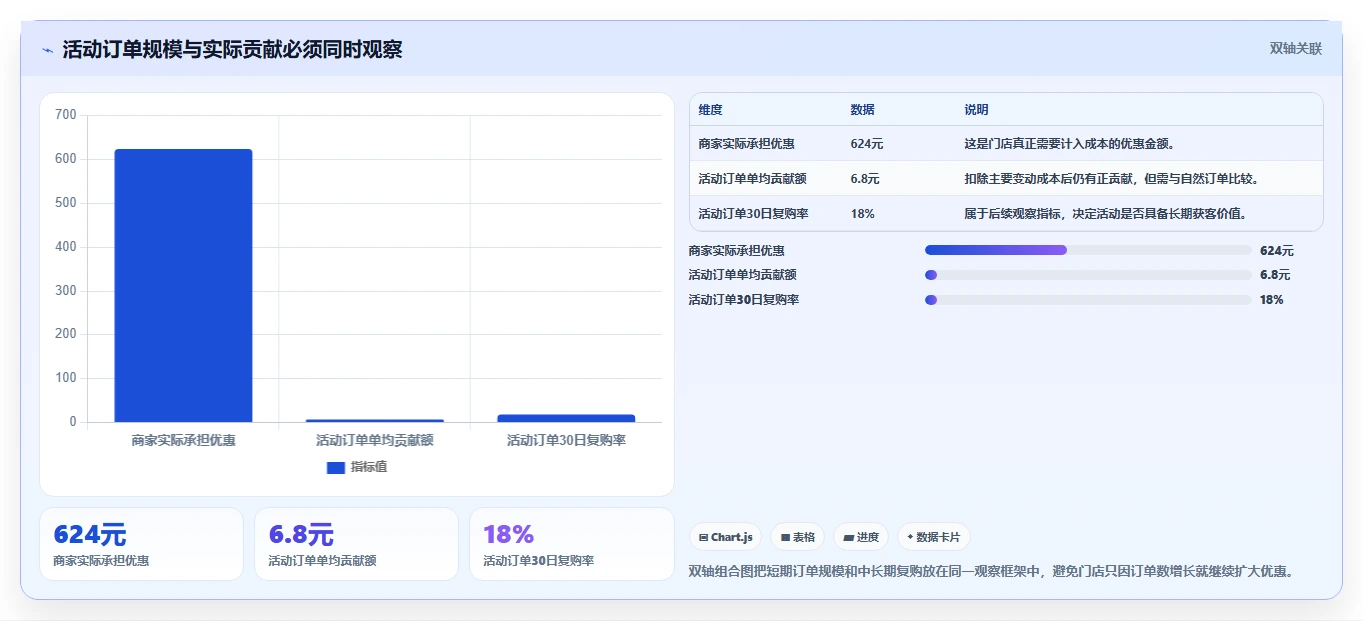Click the 活动订单30日复购率 x-axis label
Viewport: 1363px width, 621px height.
coord(566,440)
